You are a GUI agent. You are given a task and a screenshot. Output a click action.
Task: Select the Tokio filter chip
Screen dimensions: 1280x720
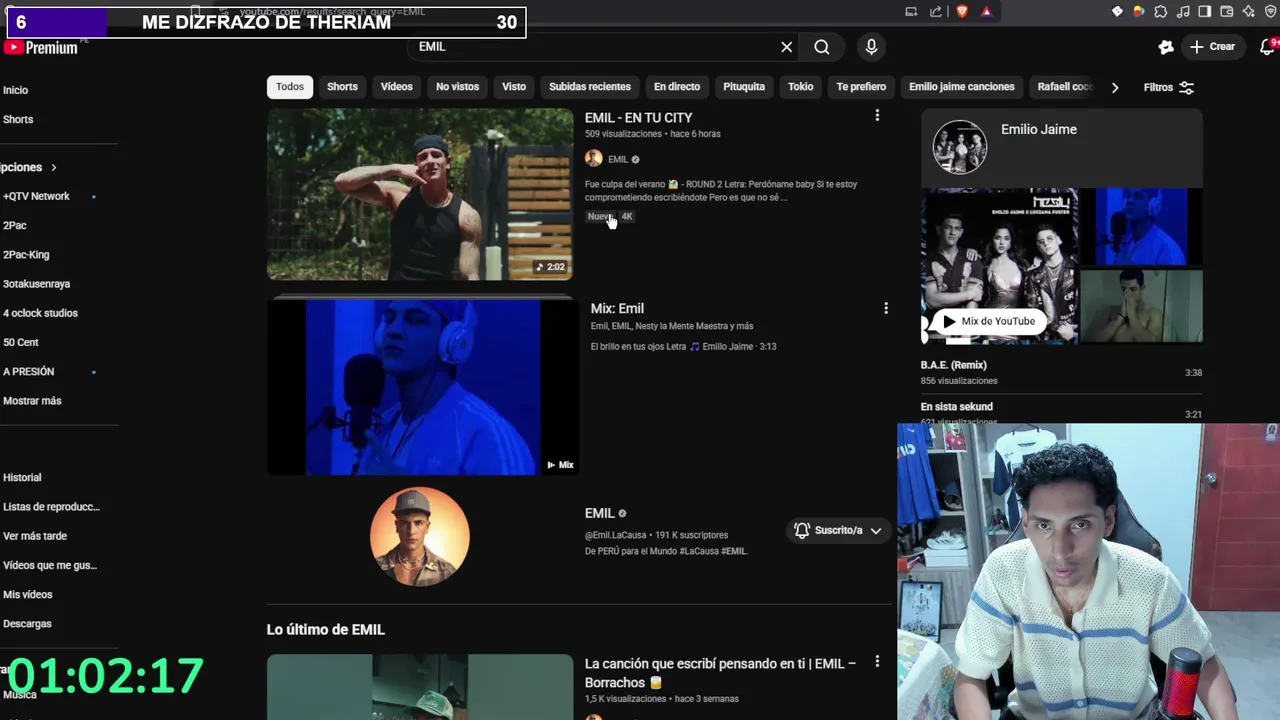[x=801, y=87]
